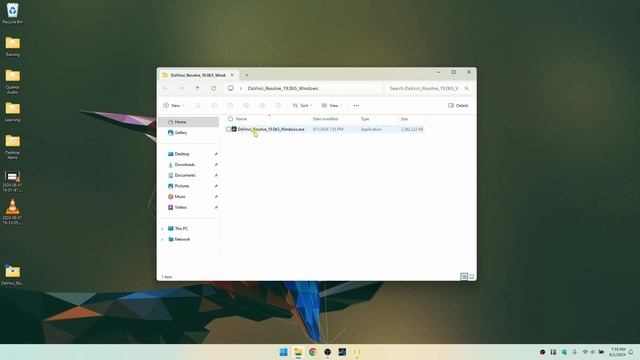Open Google Chrome from the taskbar
This screenshot has width=640, height=360.
click(x=313, y=352)
